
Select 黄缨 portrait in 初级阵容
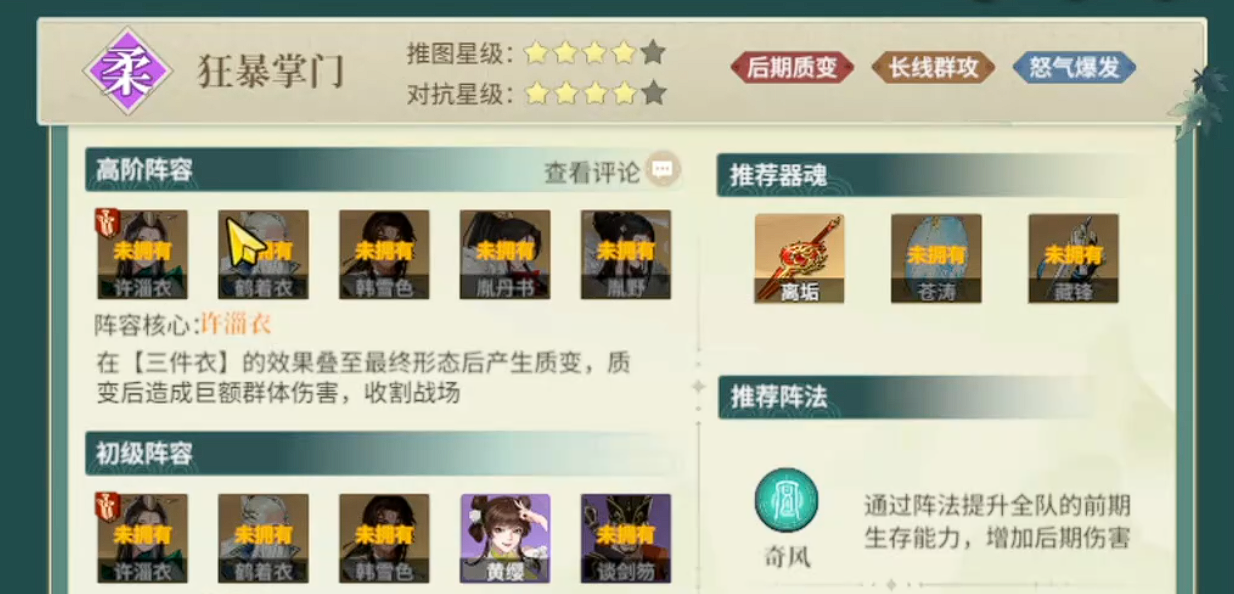click(505, 539)
